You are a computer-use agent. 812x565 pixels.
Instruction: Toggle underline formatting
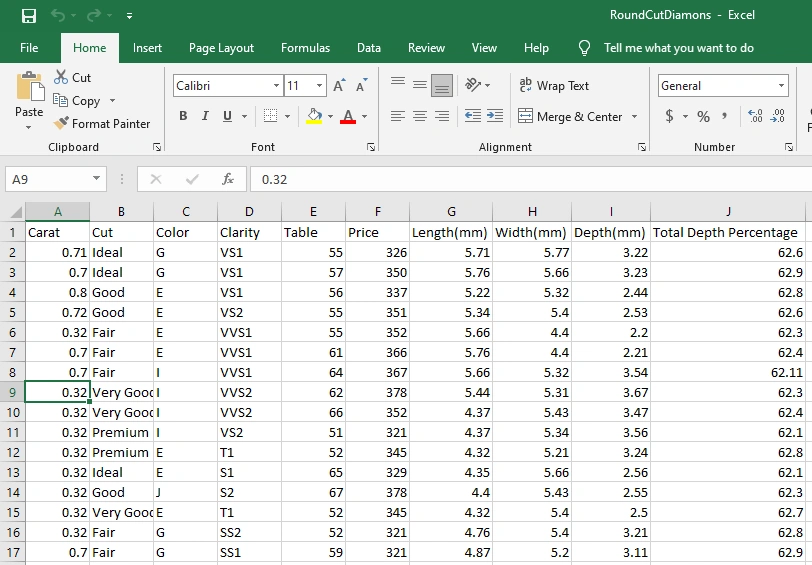pyautogui.click(x=227, y=116)
